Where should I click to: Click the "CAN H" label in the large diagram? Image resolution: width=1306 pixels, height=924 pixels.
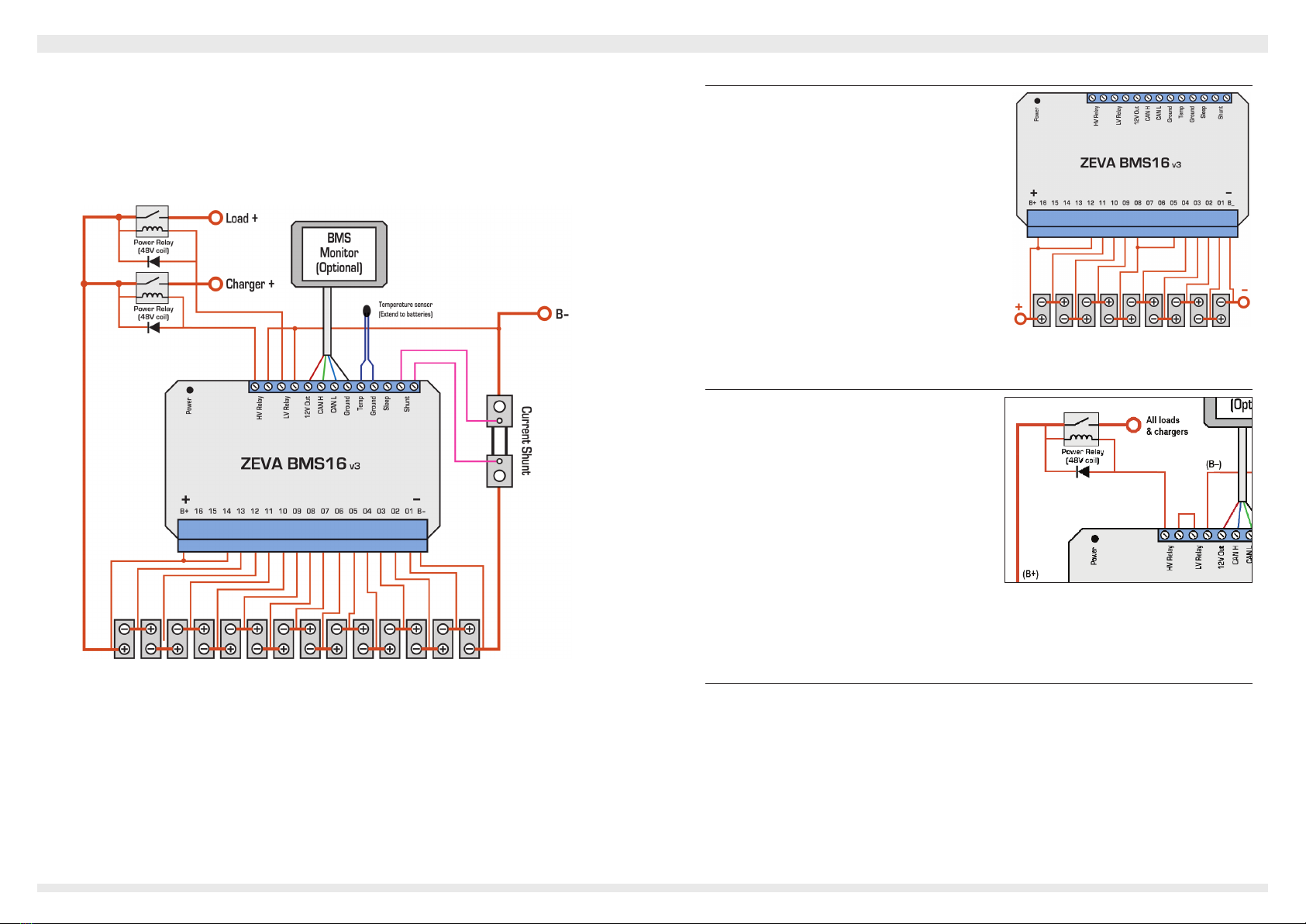tap(321, 405)
